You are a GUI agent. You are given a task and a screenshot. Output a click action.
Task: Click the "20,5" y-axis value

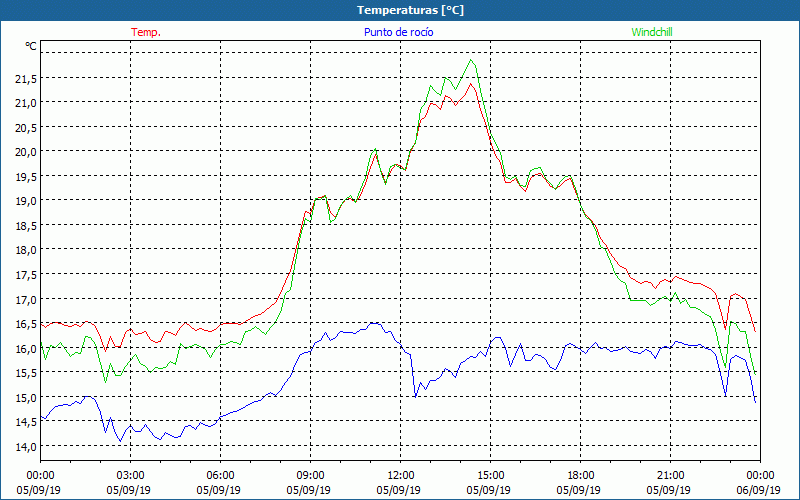(x=26, y=128)
